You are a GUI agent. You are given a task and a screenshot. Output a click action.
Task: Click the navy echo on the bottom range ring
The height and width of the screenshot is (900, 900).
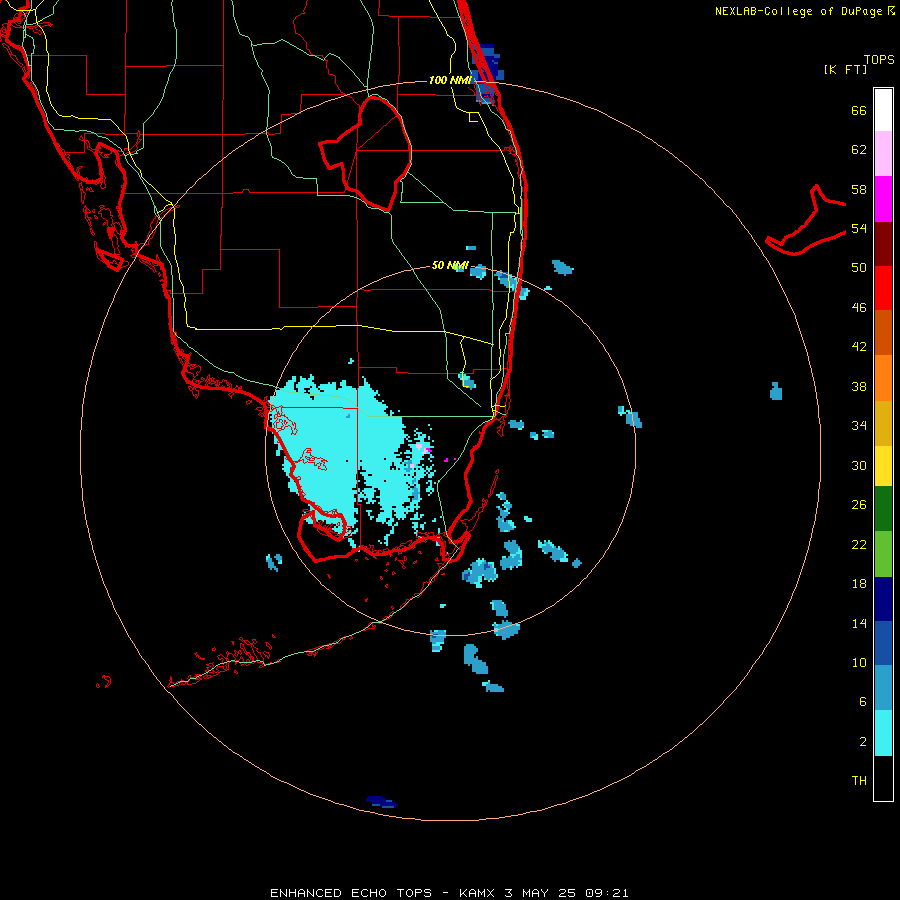[x=381, y=802]
